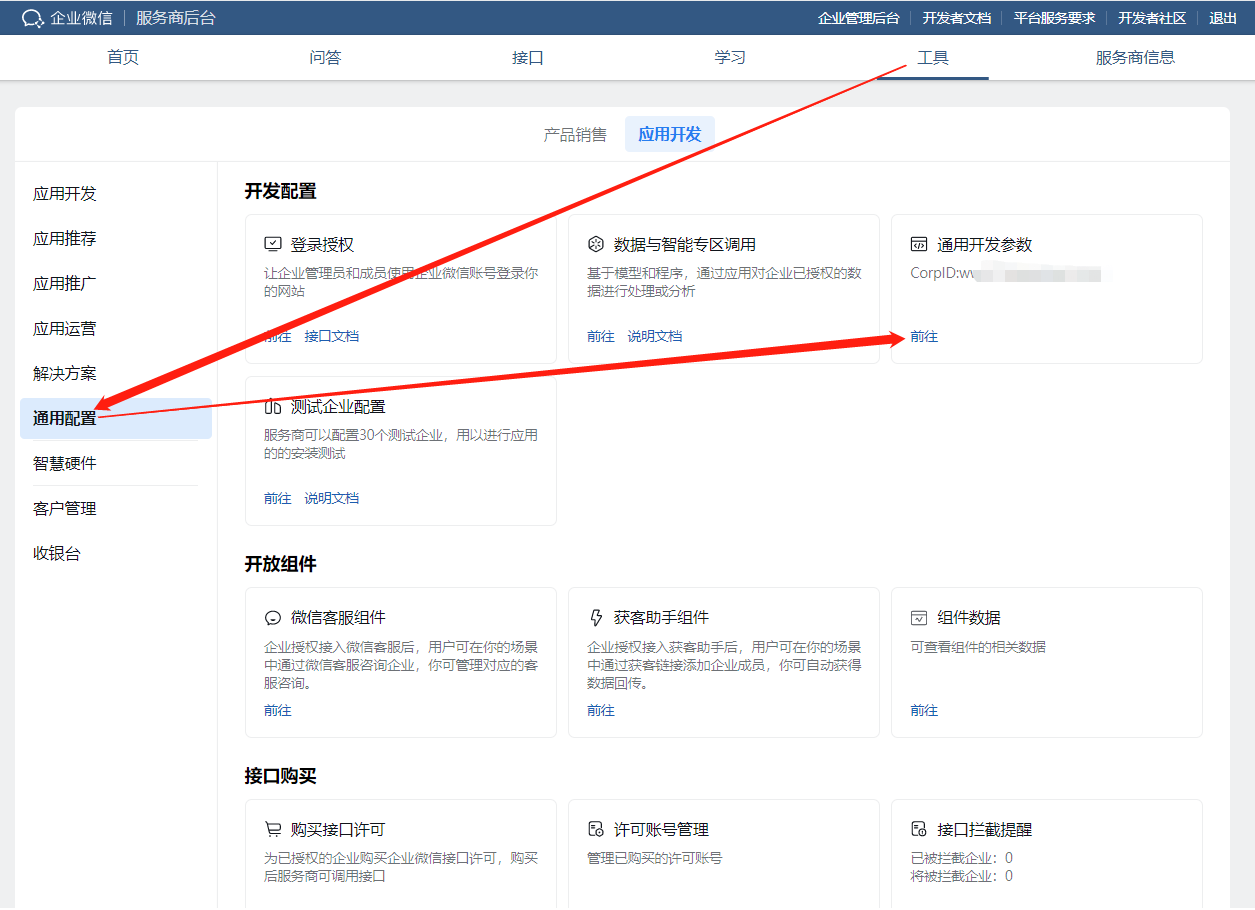1255x910 pixels.
Task: Click 前往 under 组件数据
Action: (924, 710)
